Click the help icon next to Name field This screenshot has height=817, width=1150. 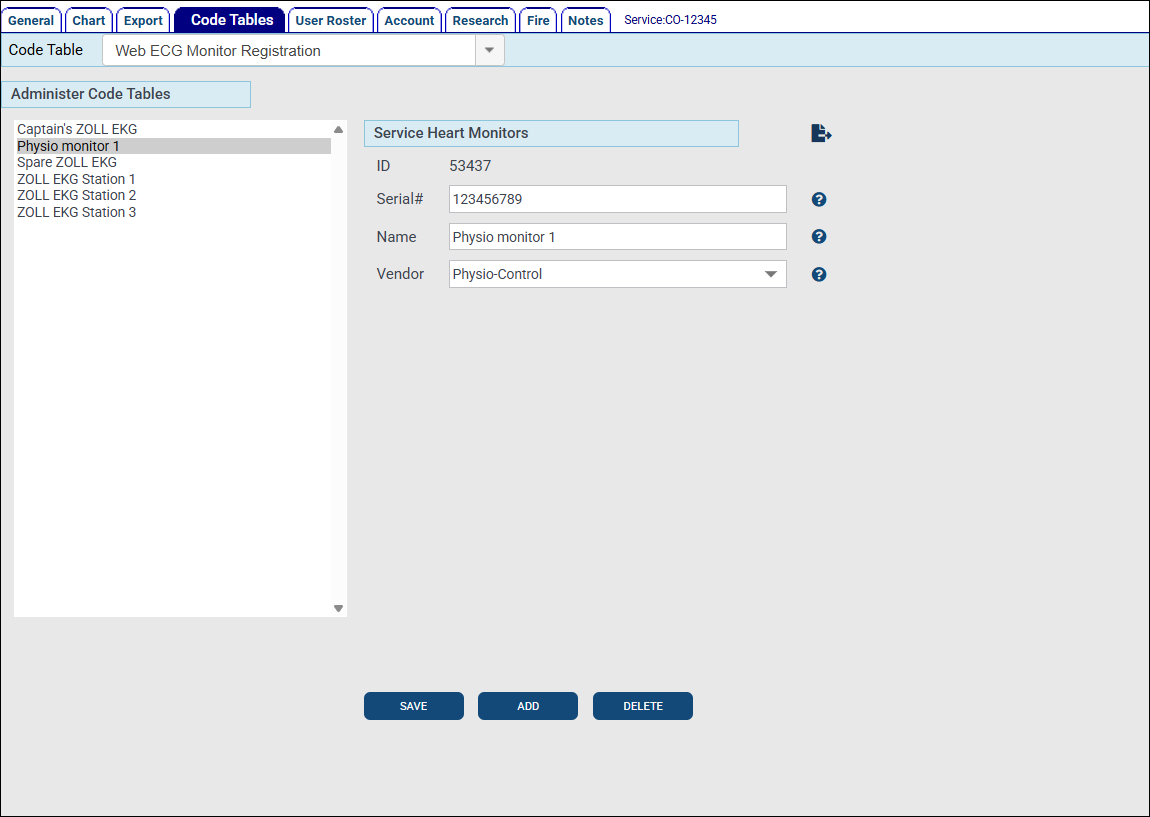coord(819,237)
